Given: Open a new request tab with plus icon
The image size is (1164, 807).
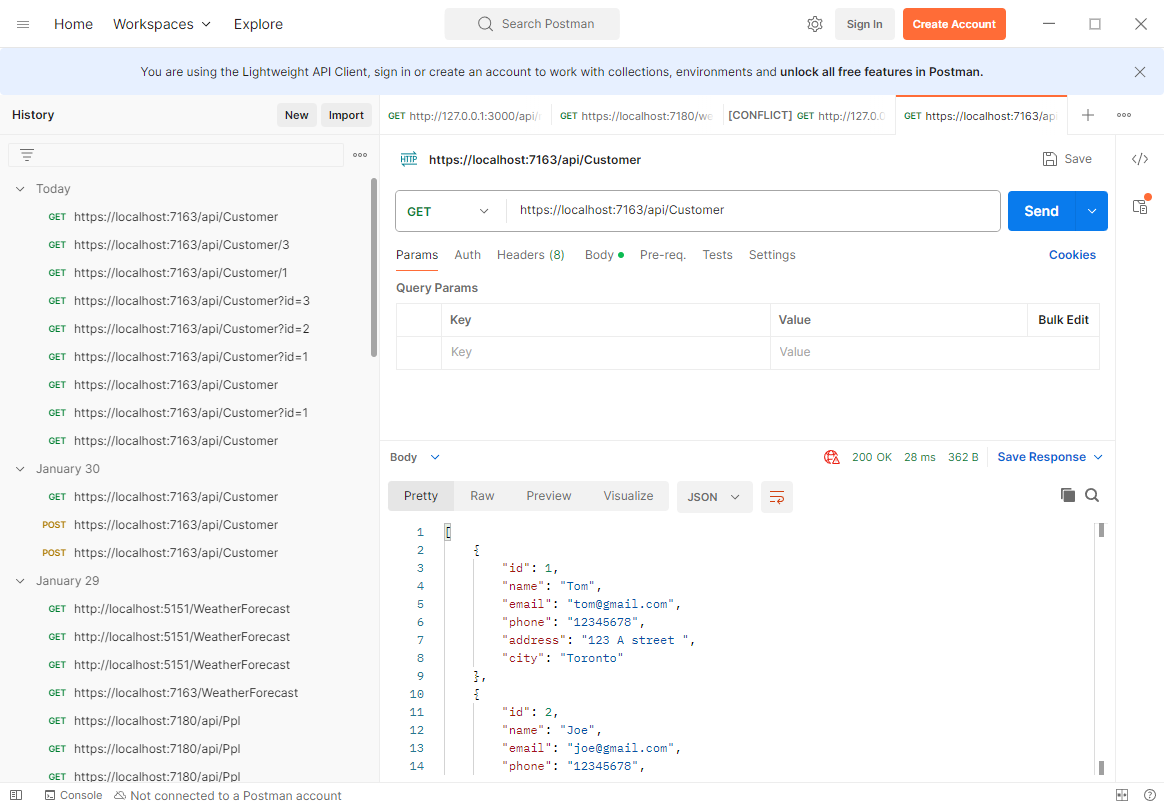Looking at the screenshot, I should pos(1088,115).
